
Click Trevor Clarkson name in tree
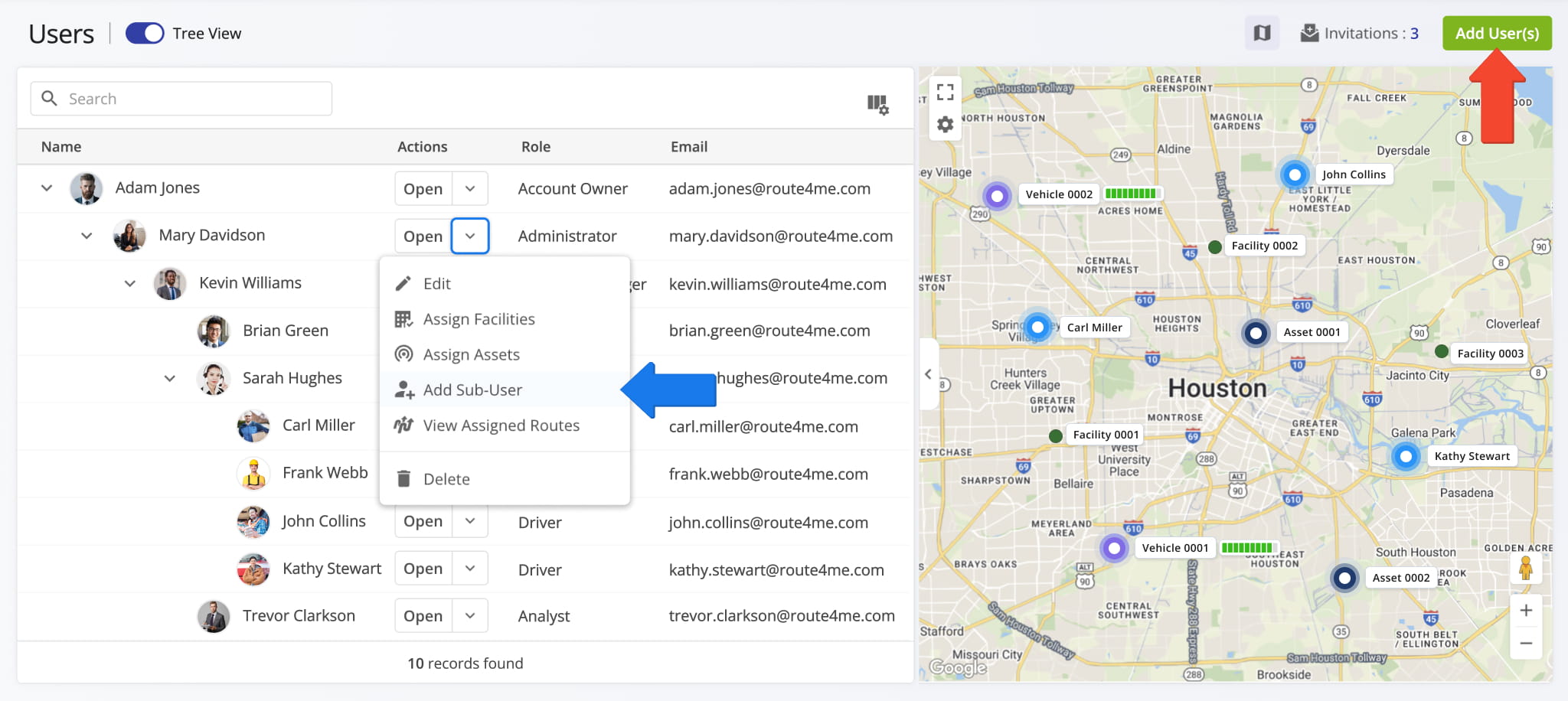299,616
